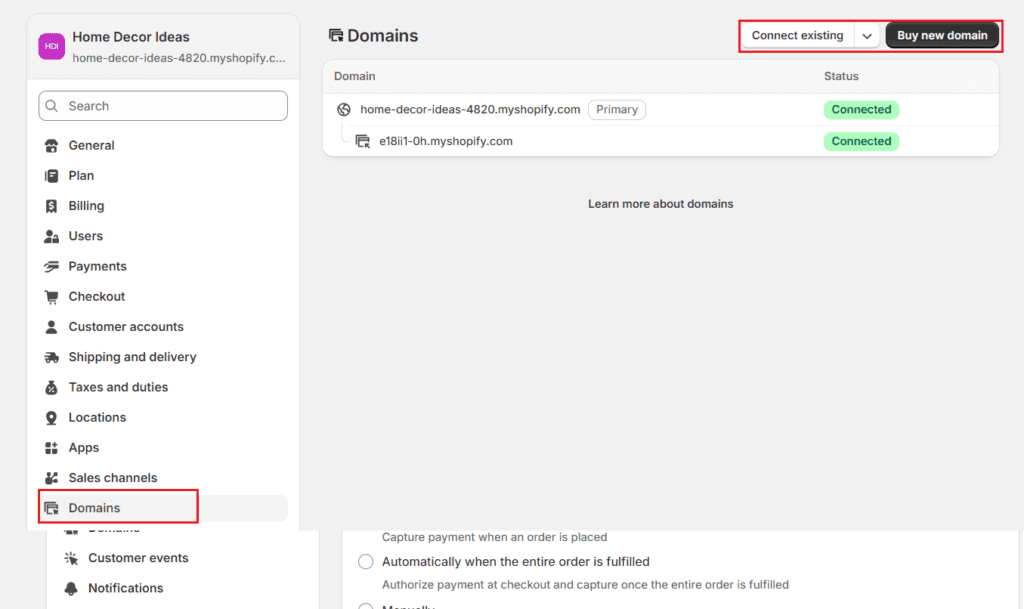Viewport: 1024px width, 609px height.
Task: Click the General store icon in sidebar
Action: click(x=52, y=146)
